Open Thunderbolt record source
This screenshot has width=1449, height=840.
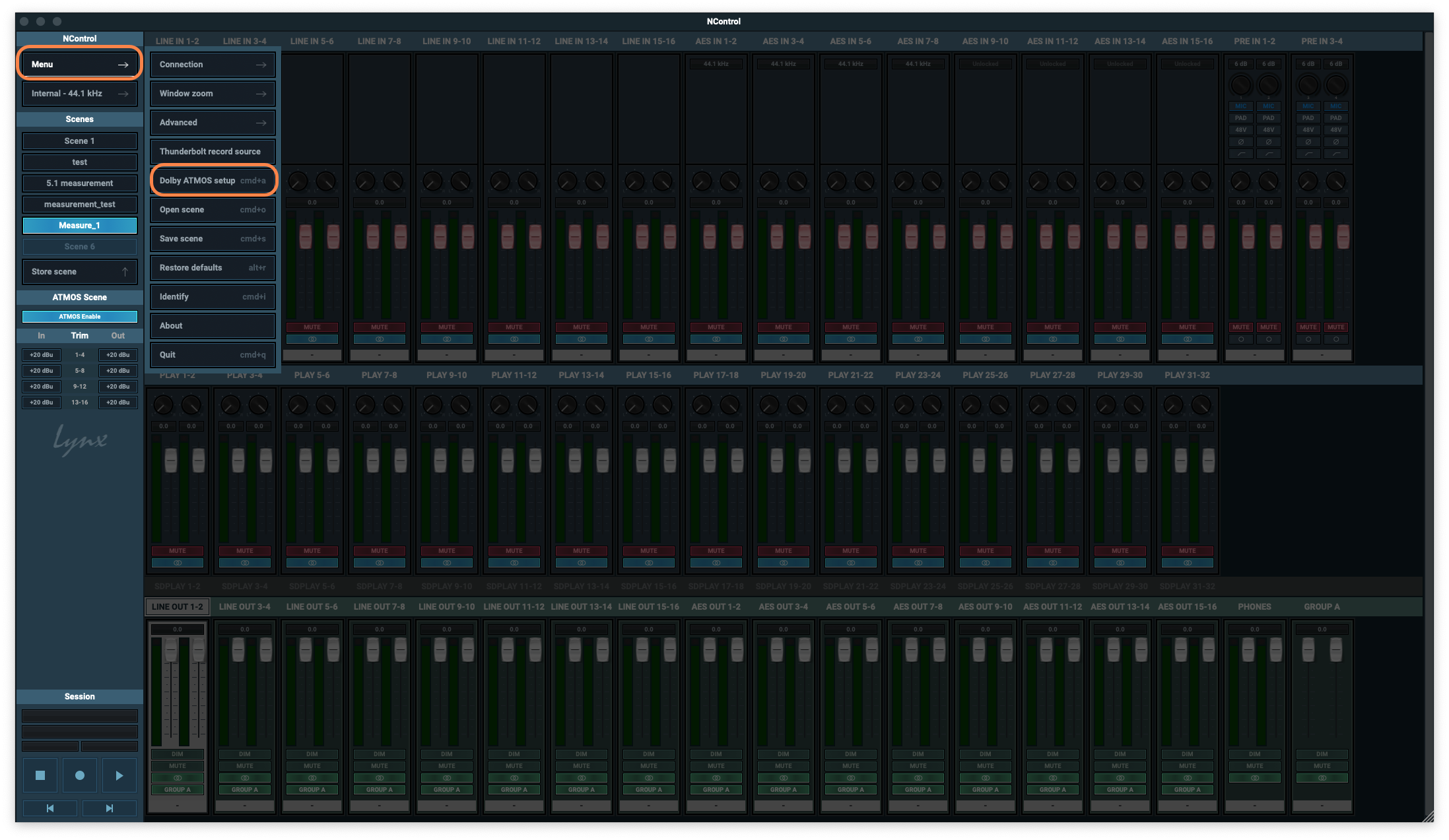(x=213, y=152)
